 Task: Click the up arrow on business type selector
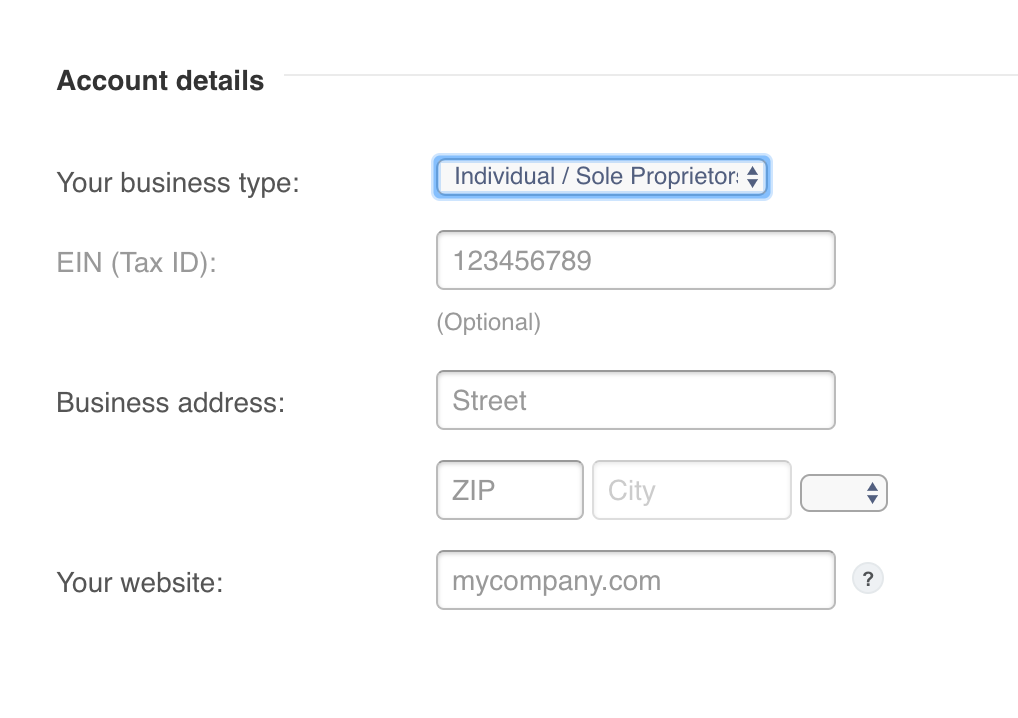(x=753, y=171)
